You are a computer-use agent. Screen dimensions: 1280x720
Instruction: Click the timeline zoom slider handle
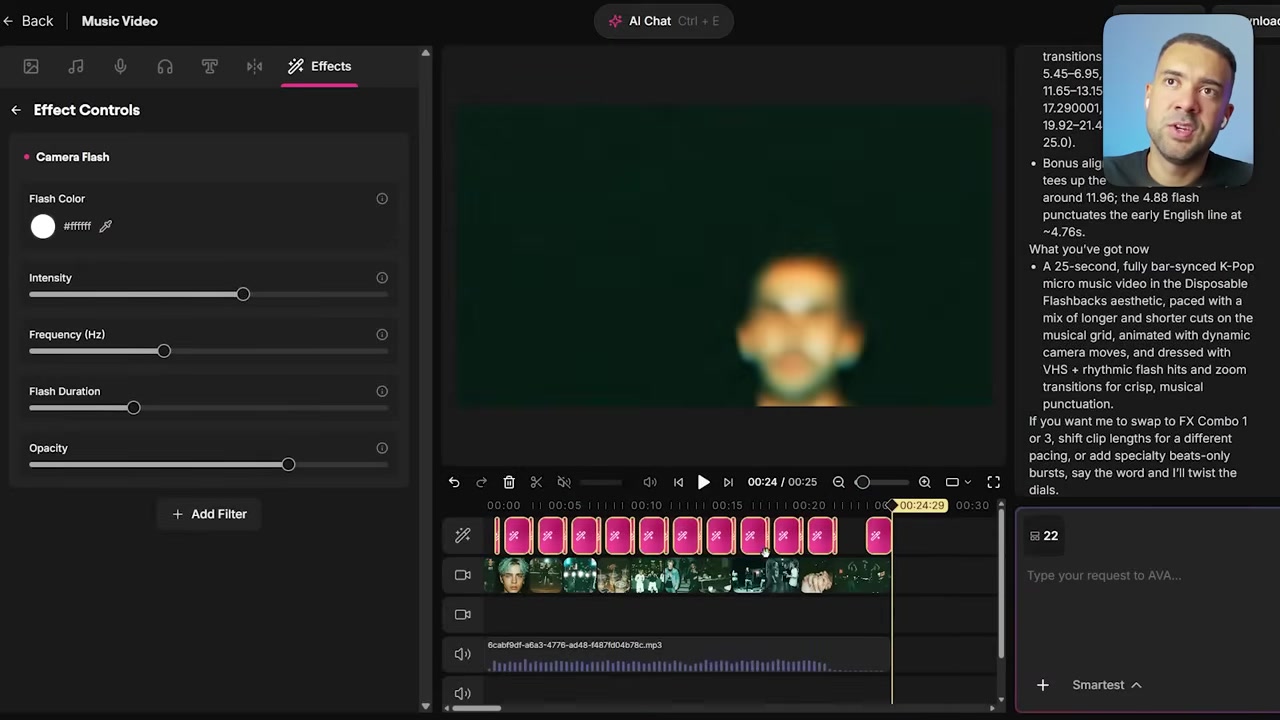point(862,482)
